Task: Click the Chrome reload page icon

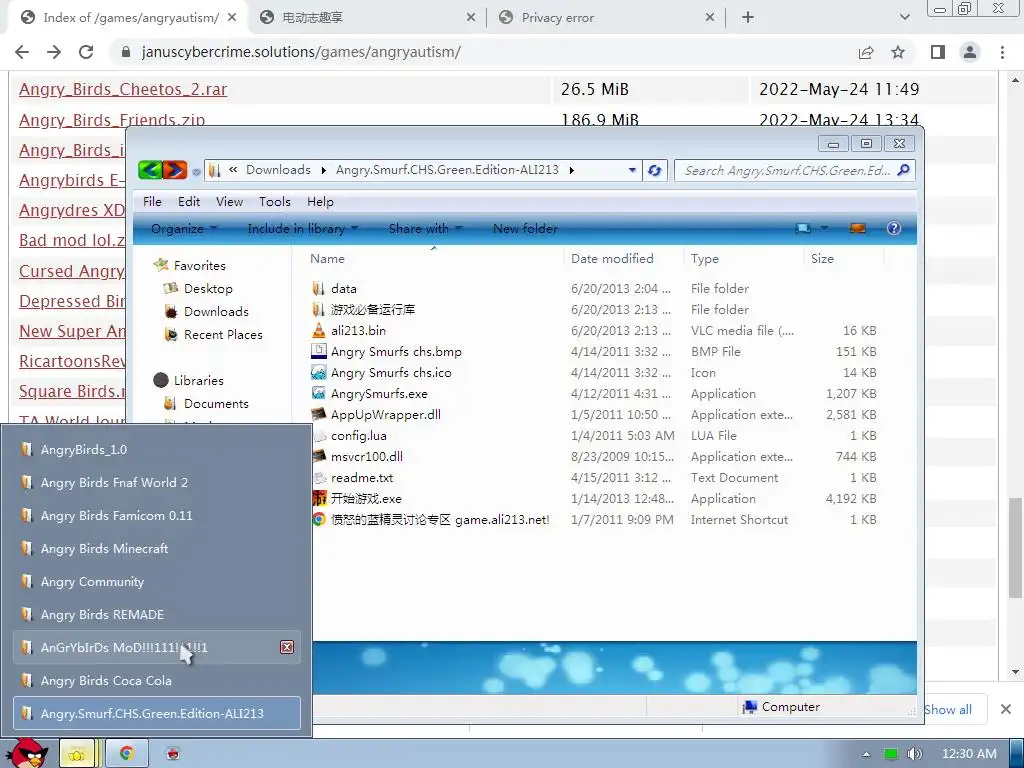Action: 86,52
